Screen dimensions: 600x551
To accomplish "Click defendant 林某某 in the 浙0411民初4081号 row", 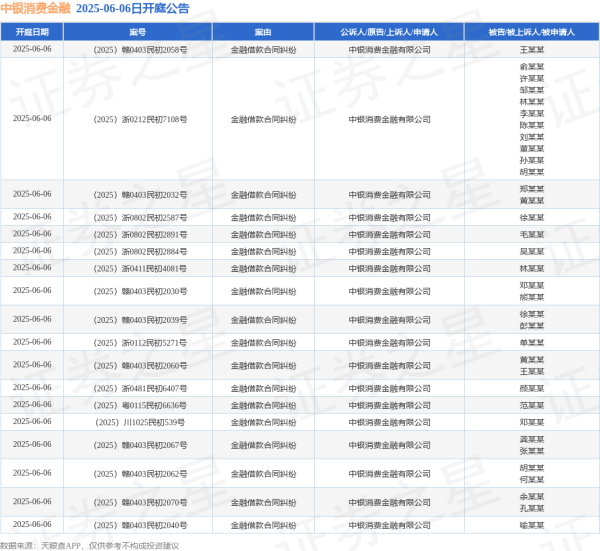I will pos(532,269).
